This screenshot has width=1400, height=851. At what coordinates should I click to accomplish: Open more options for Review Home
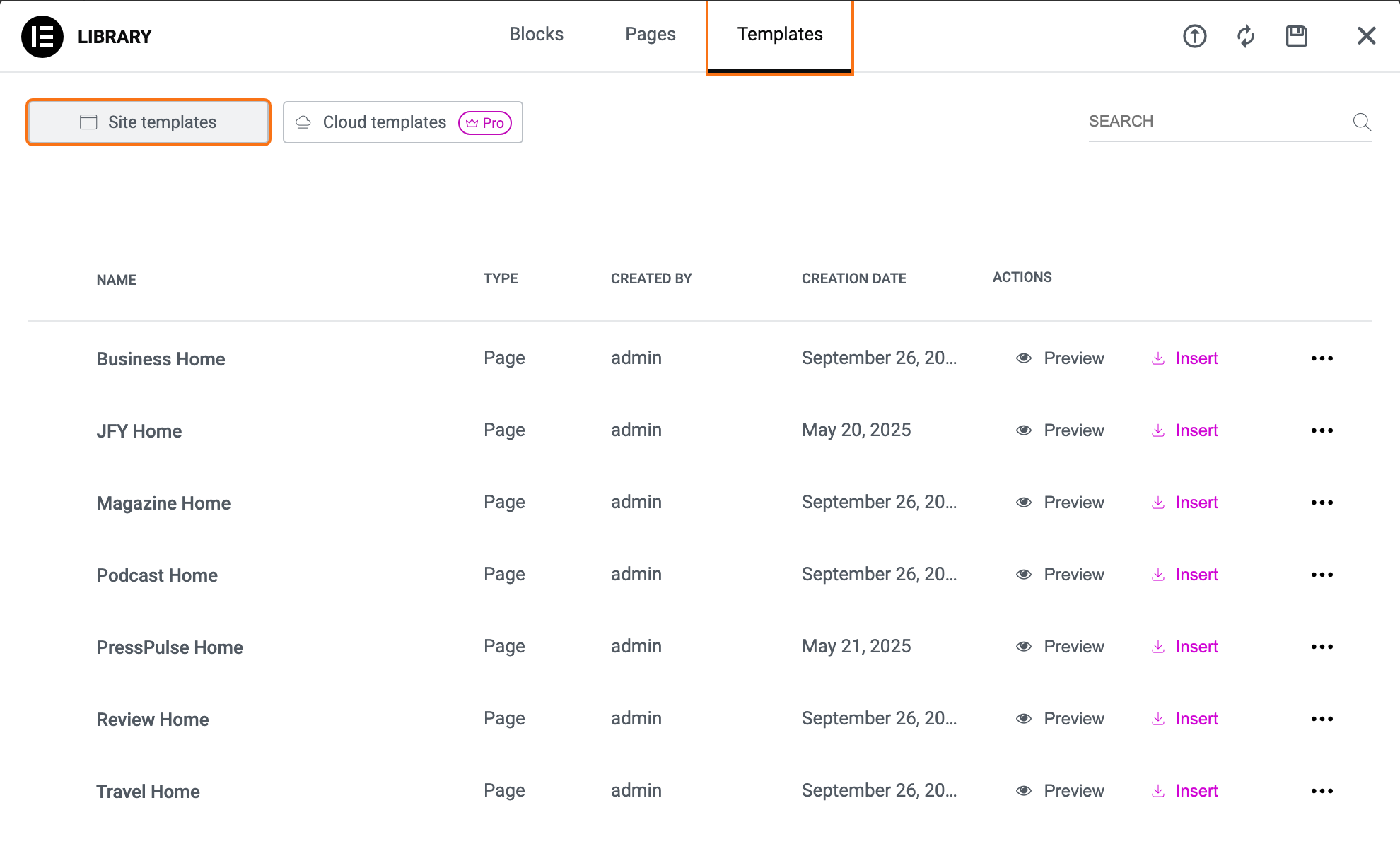[x=1322, y=719]
